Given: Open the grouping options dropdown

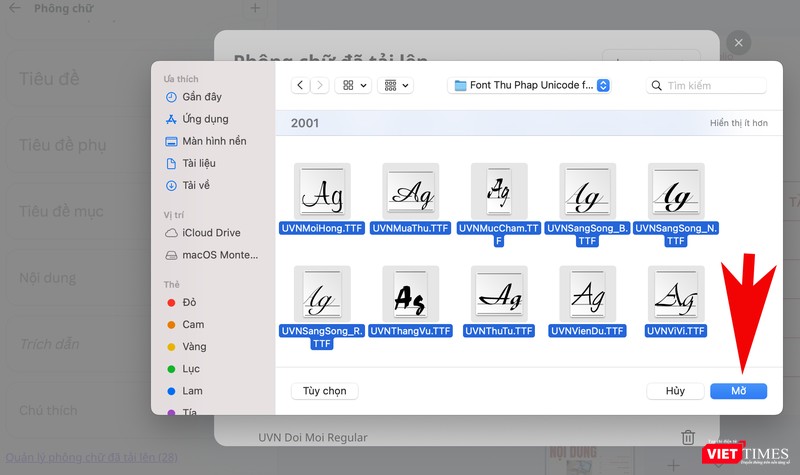Looking at the screenshot, I should coord(397,86).
